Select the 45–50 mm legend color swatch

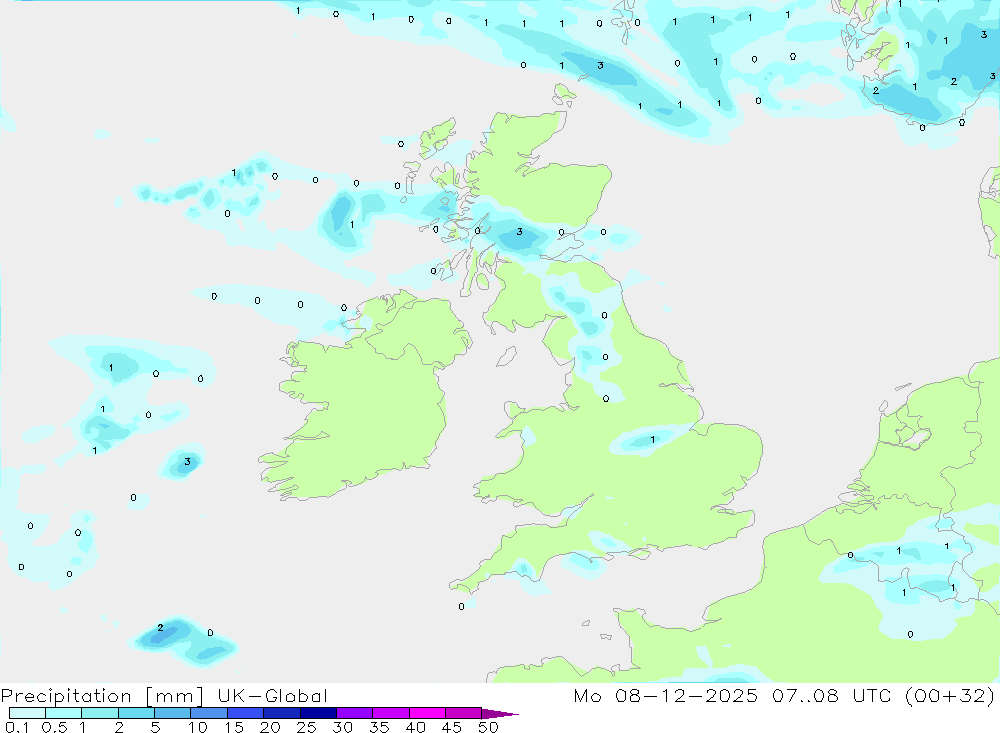463,713
